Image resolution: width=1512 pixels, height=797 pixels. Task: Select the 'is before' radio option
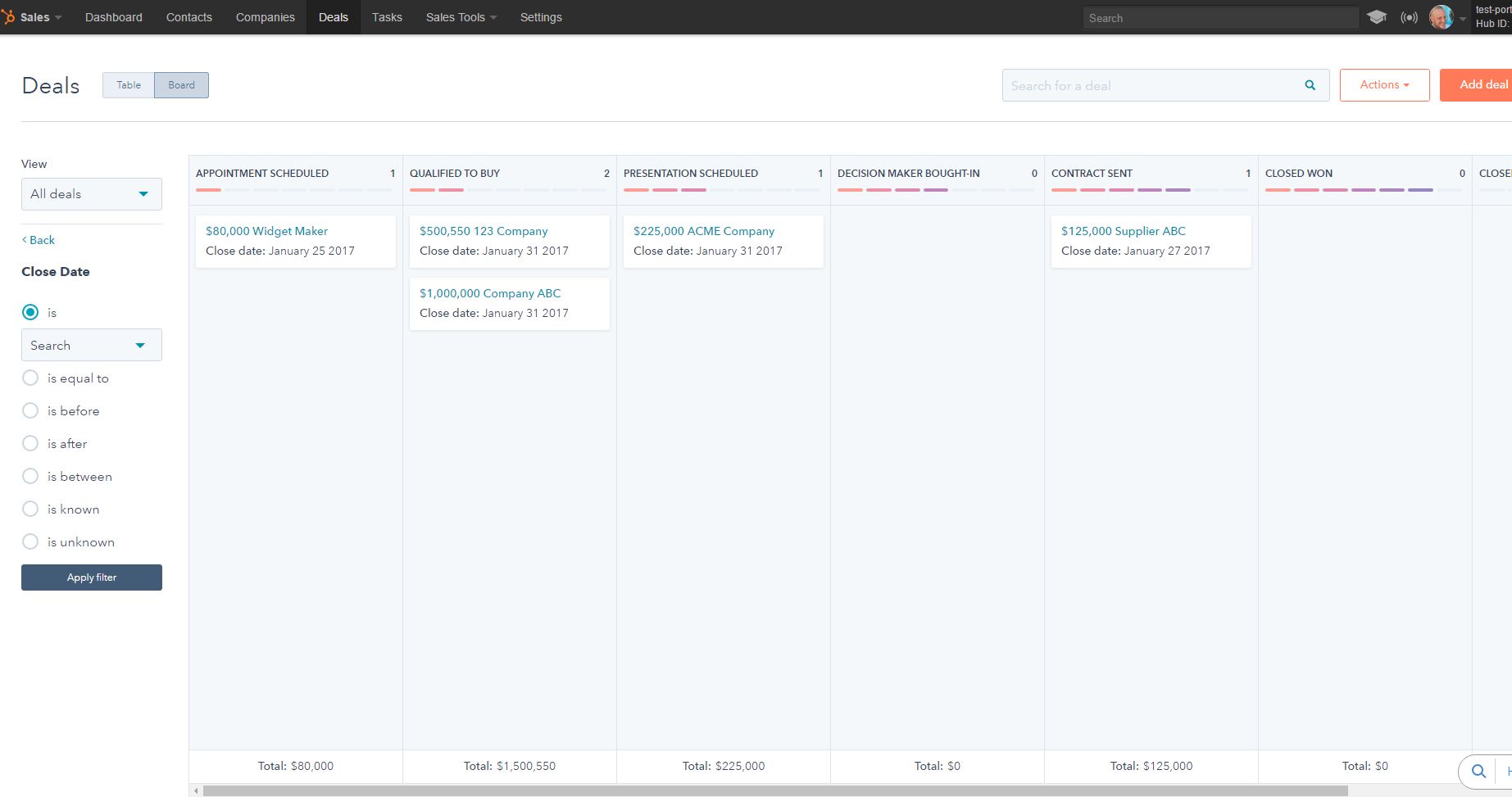30,410
